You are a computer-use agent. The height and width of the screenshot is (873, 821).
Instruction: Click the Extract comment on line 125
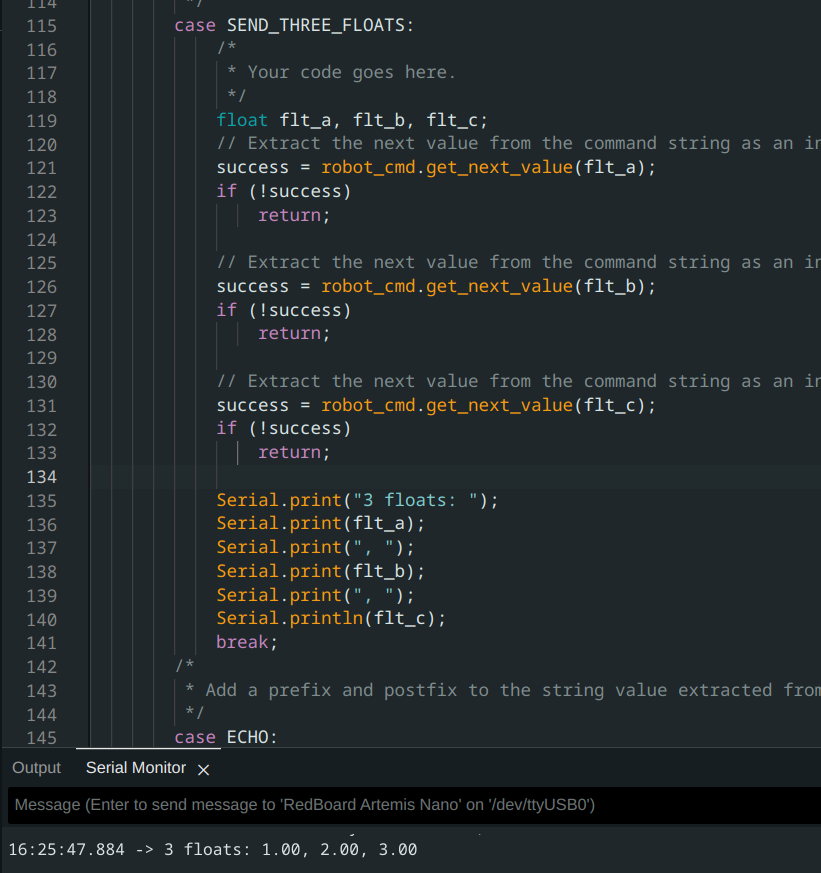coord(519,263)
